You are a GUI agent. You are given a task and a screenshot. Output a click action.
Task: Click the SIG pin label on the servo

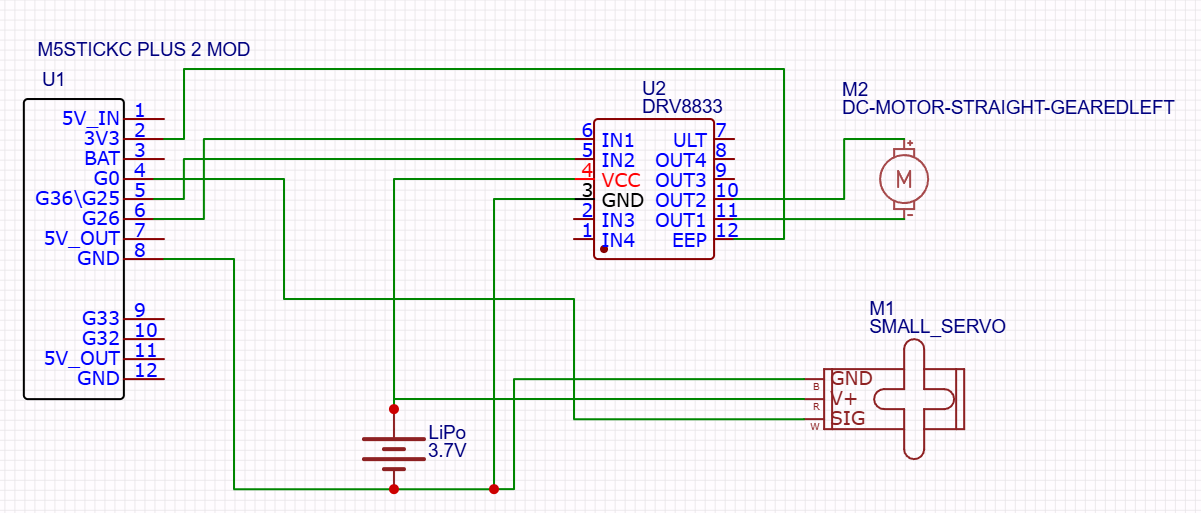pos(848,419)
